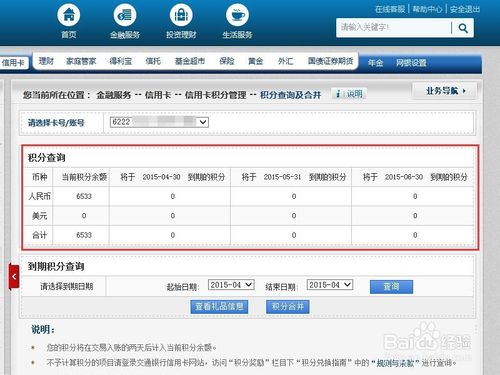Open the 生活服务 life services icon
This screenshot has height=375, width=500.
pyautogui.click(x=237, y=15)
